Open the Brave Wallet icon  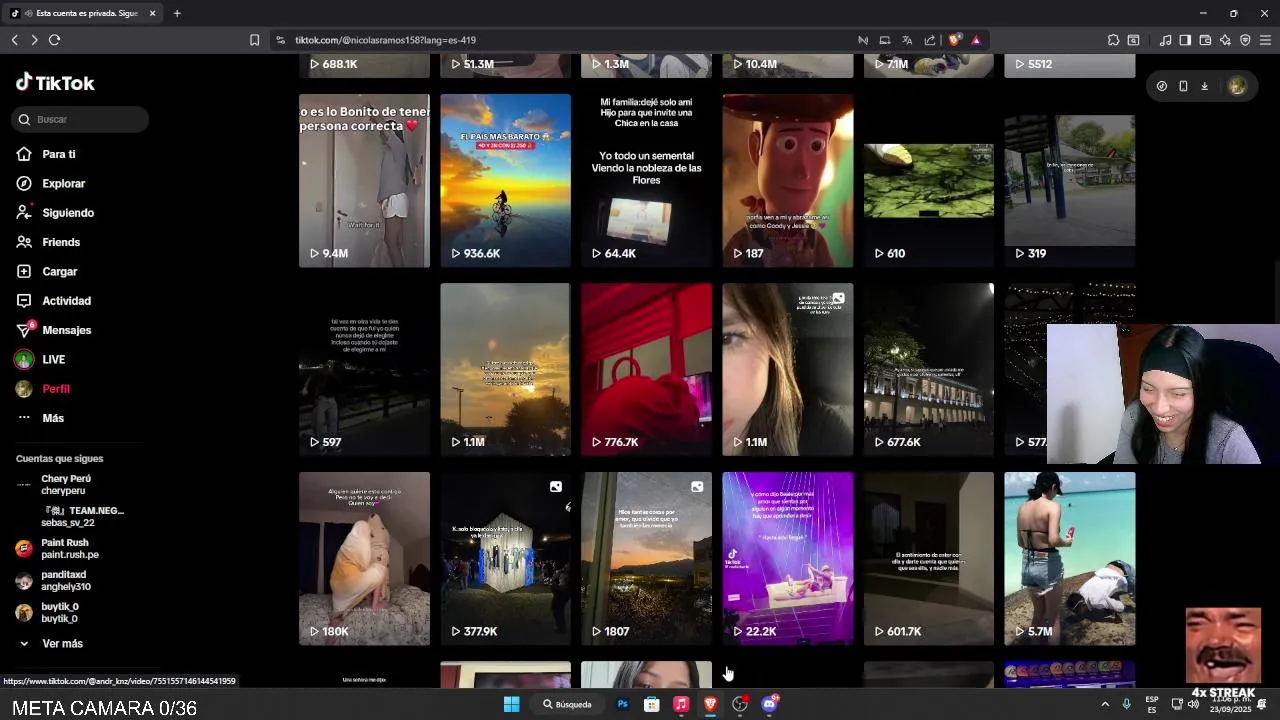click(1205, 40)
